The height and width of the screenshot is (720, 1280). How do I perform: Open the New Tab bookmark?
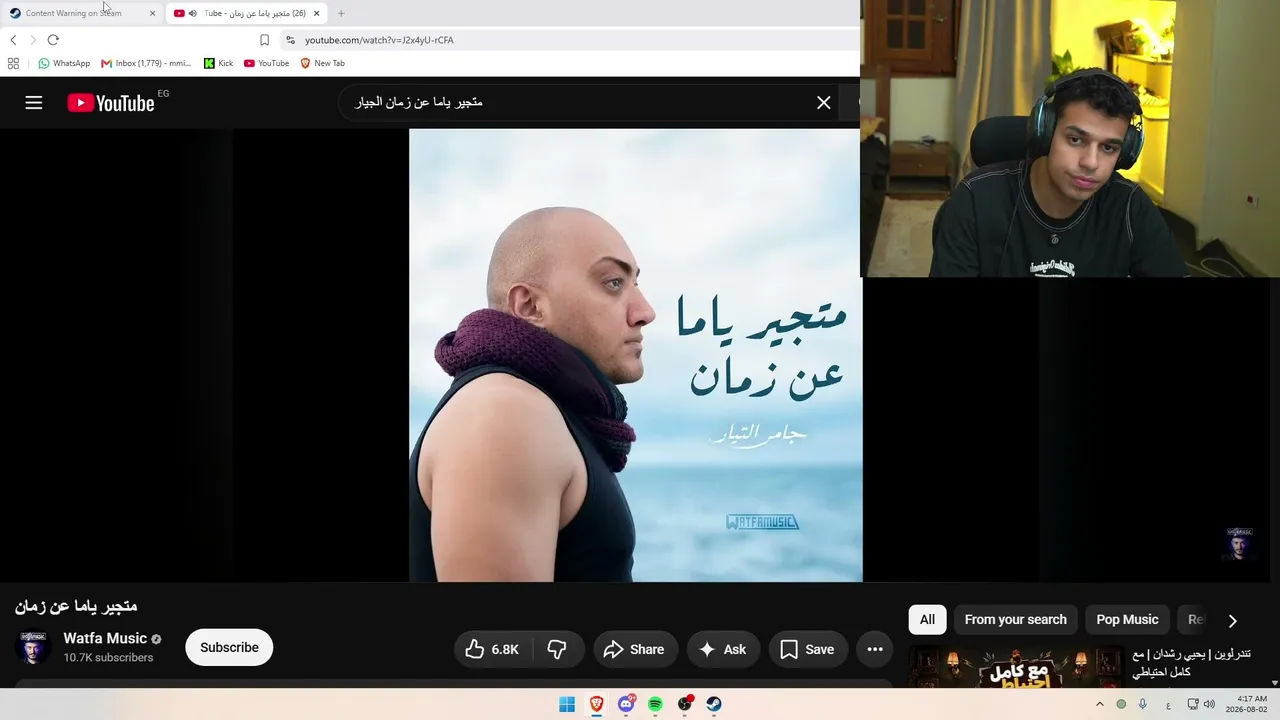pos(322,63)
